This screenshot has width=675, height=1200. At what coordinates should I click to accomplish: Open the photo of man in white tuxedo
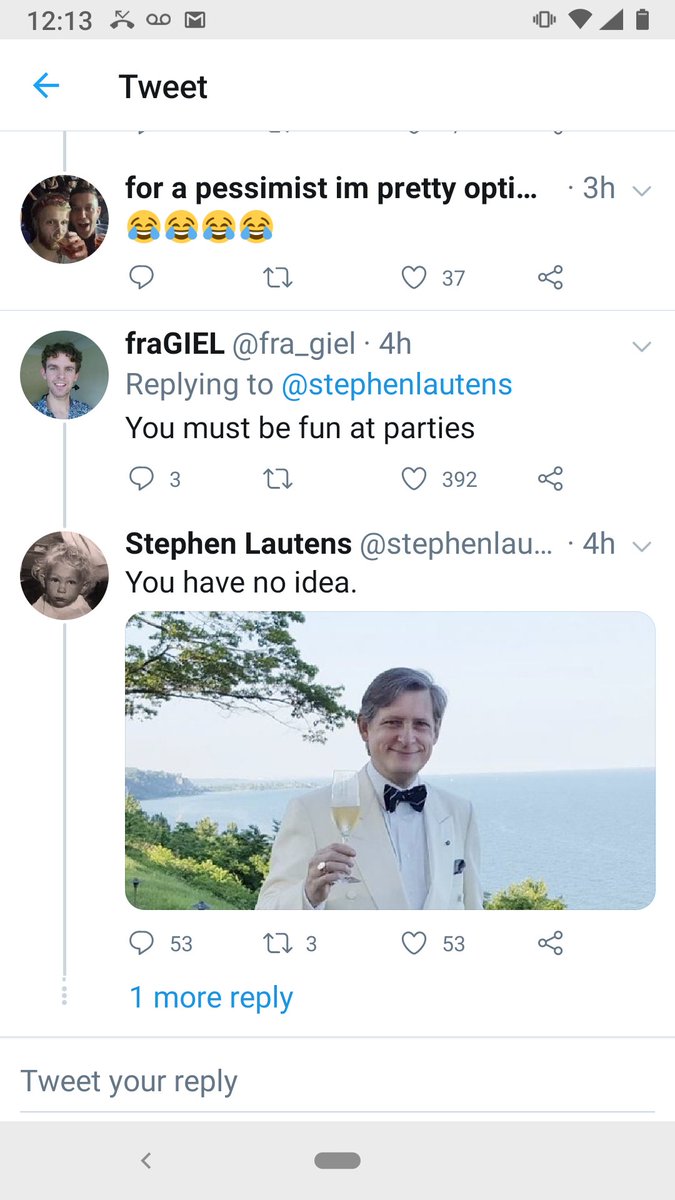click(x=390, y=760)
